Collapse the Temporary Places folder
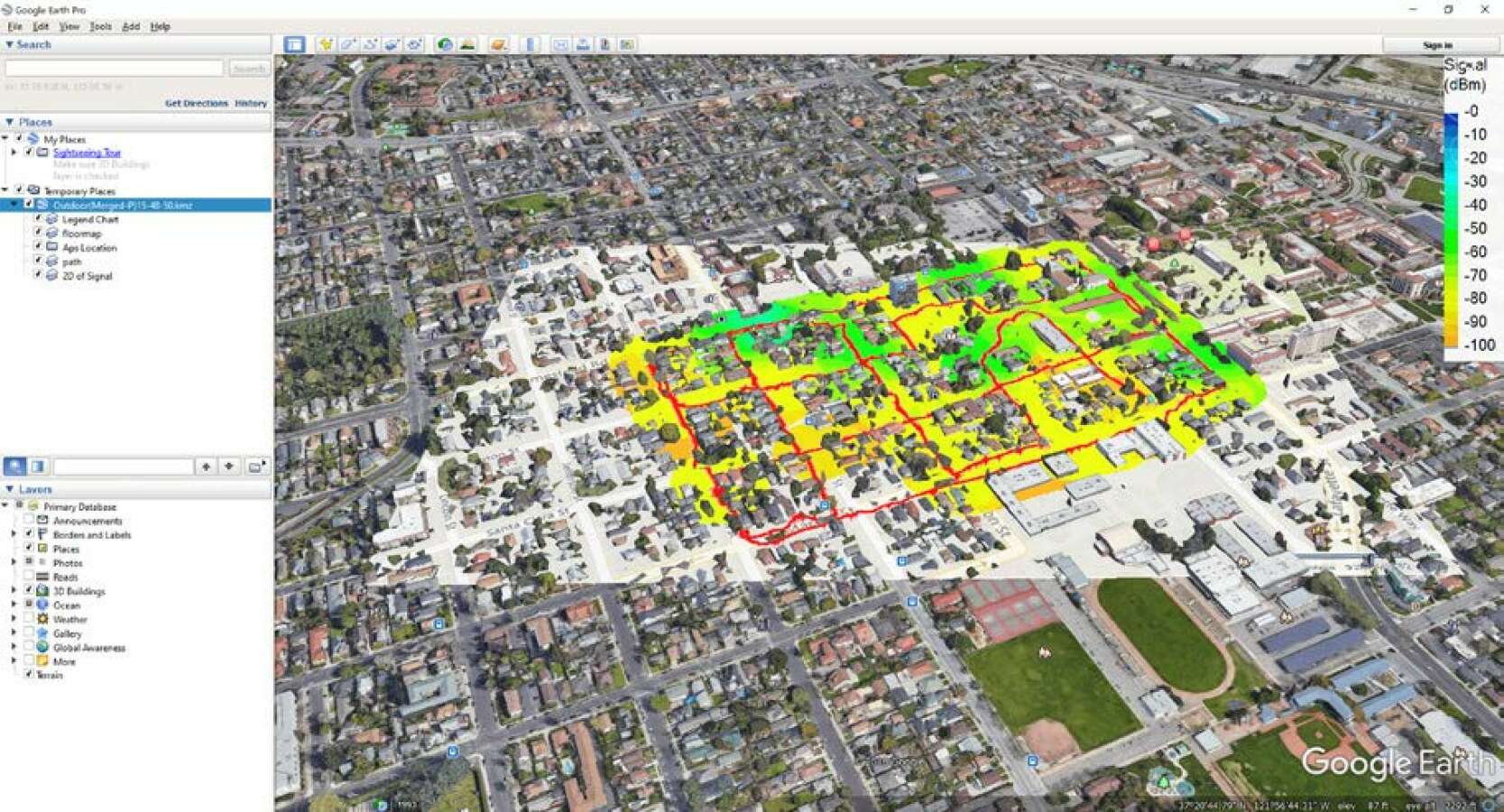 click(5, 190)
